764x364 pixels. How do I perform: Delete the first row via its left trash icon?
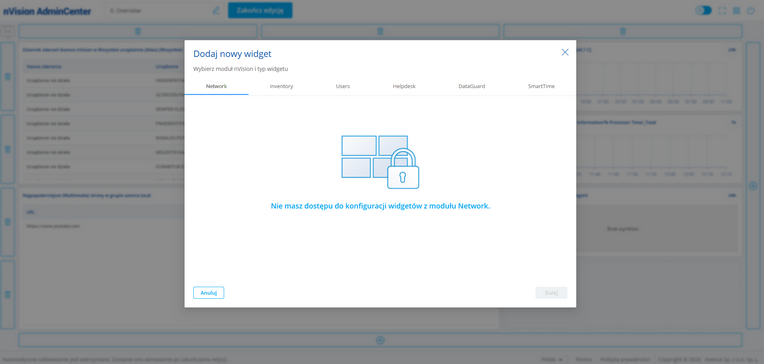point(7,77)
